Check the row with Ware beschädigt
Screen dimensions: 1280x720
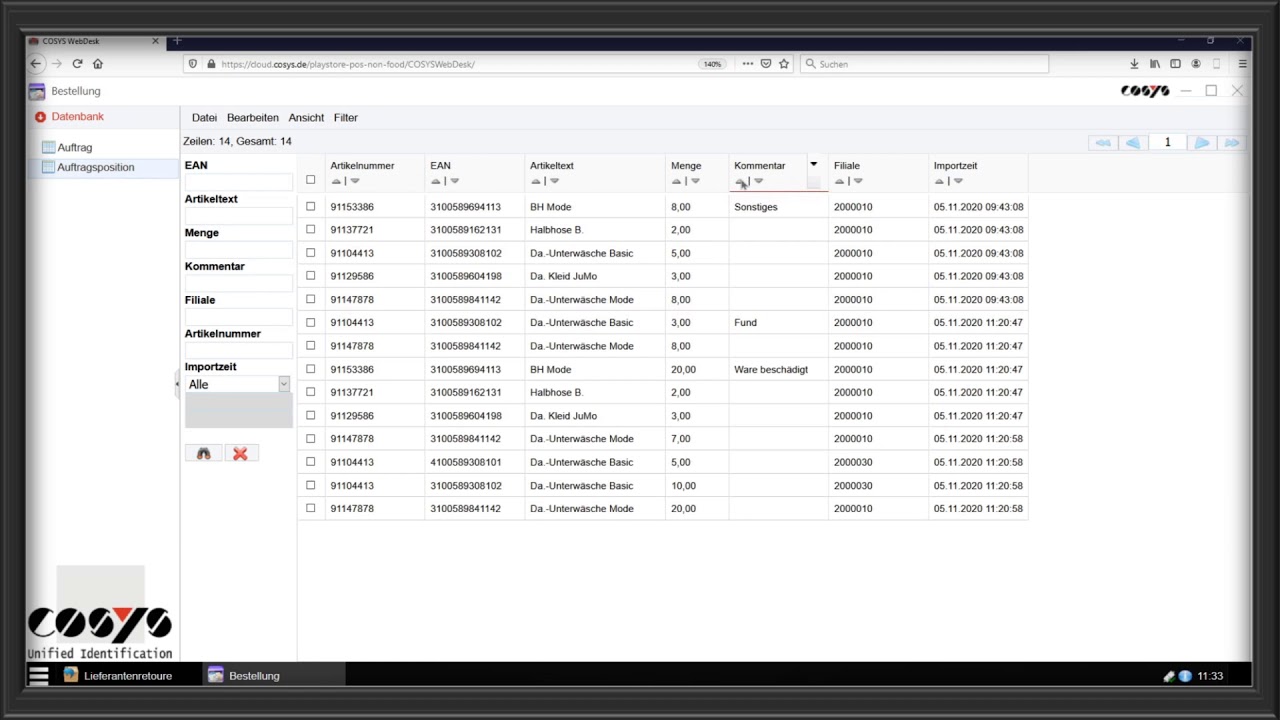[x=311, y=369]
